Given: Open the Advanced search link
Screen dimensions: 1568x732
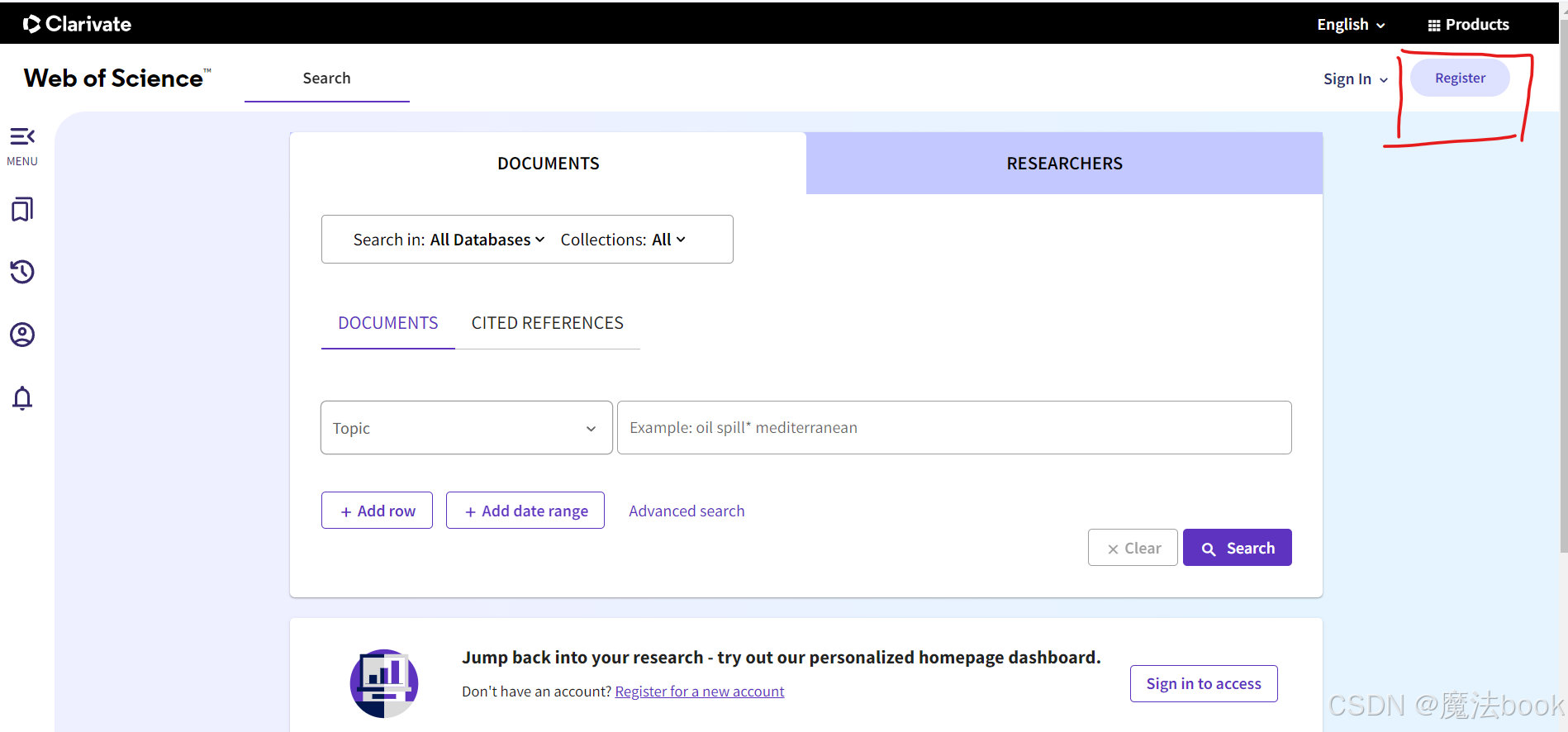Looking at the screenshot, I should [687, 511].
